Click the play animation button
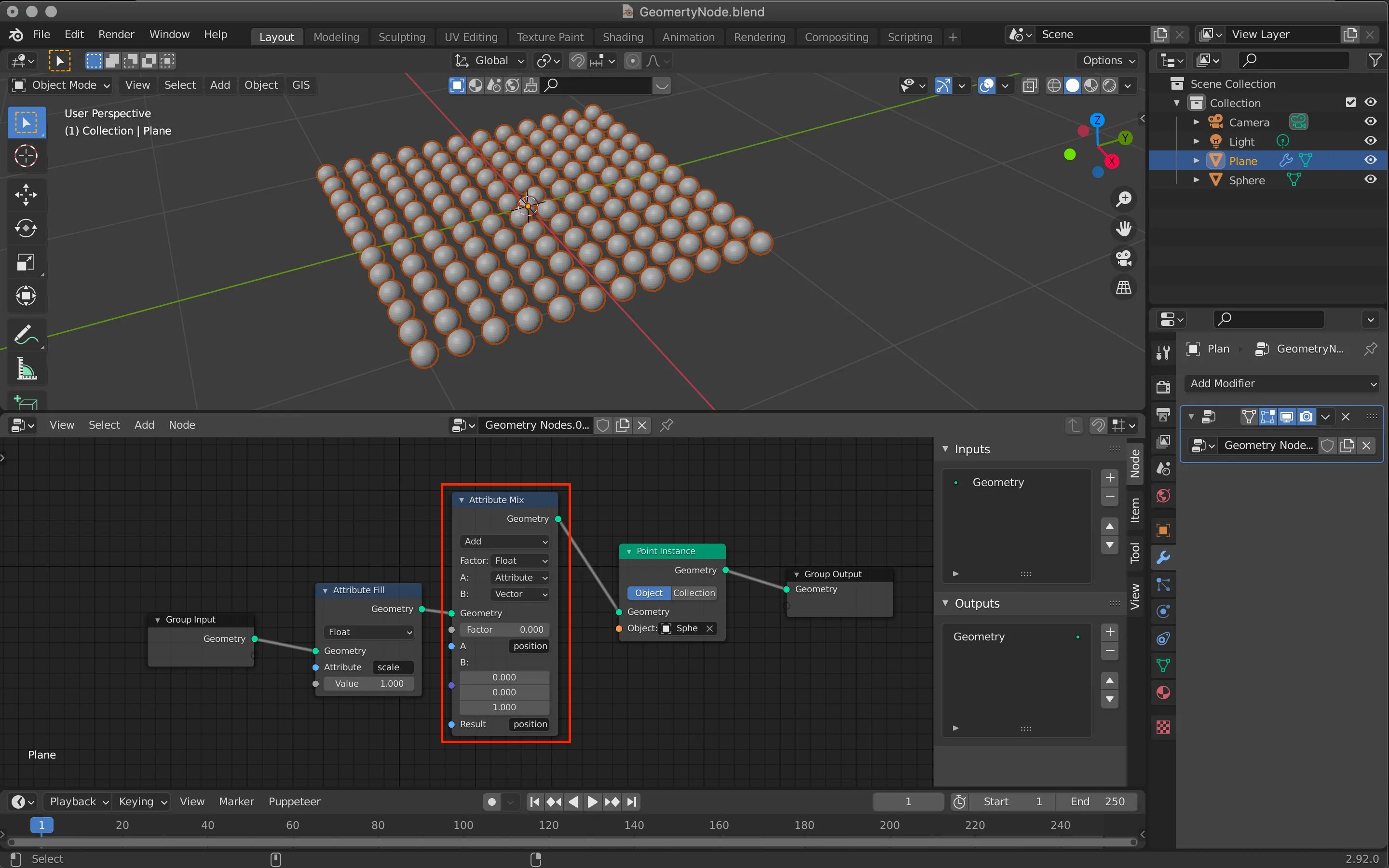1389x868 pixels. coord(592,801)
